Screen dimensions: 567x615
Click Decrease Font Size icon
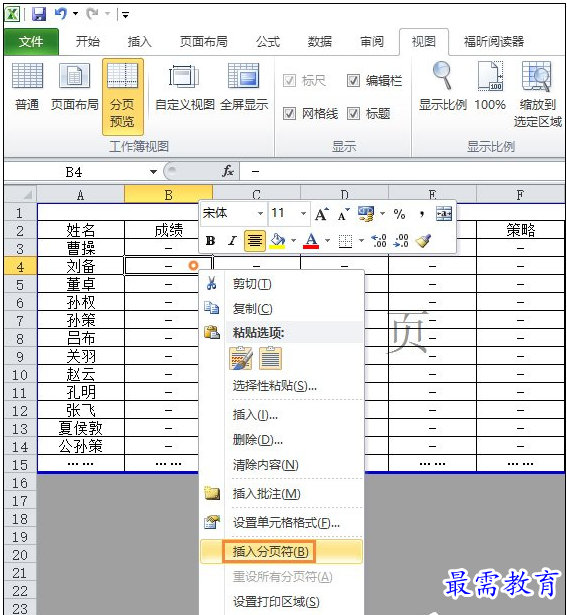click(343, 214)
